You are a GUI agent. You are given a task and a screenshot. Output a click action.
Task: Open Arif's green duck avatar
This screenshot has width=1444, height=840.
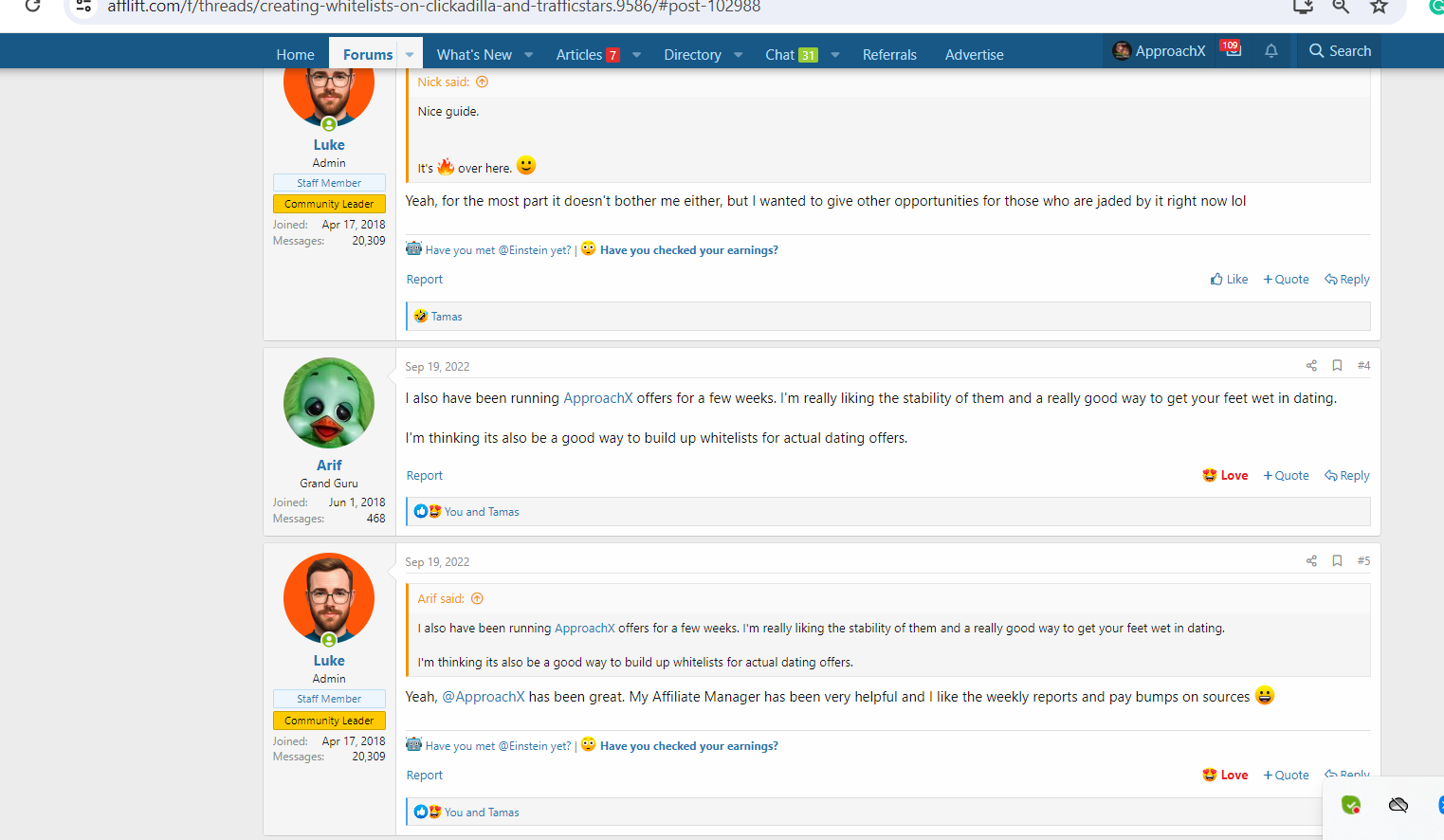click(x=329, y=403)
